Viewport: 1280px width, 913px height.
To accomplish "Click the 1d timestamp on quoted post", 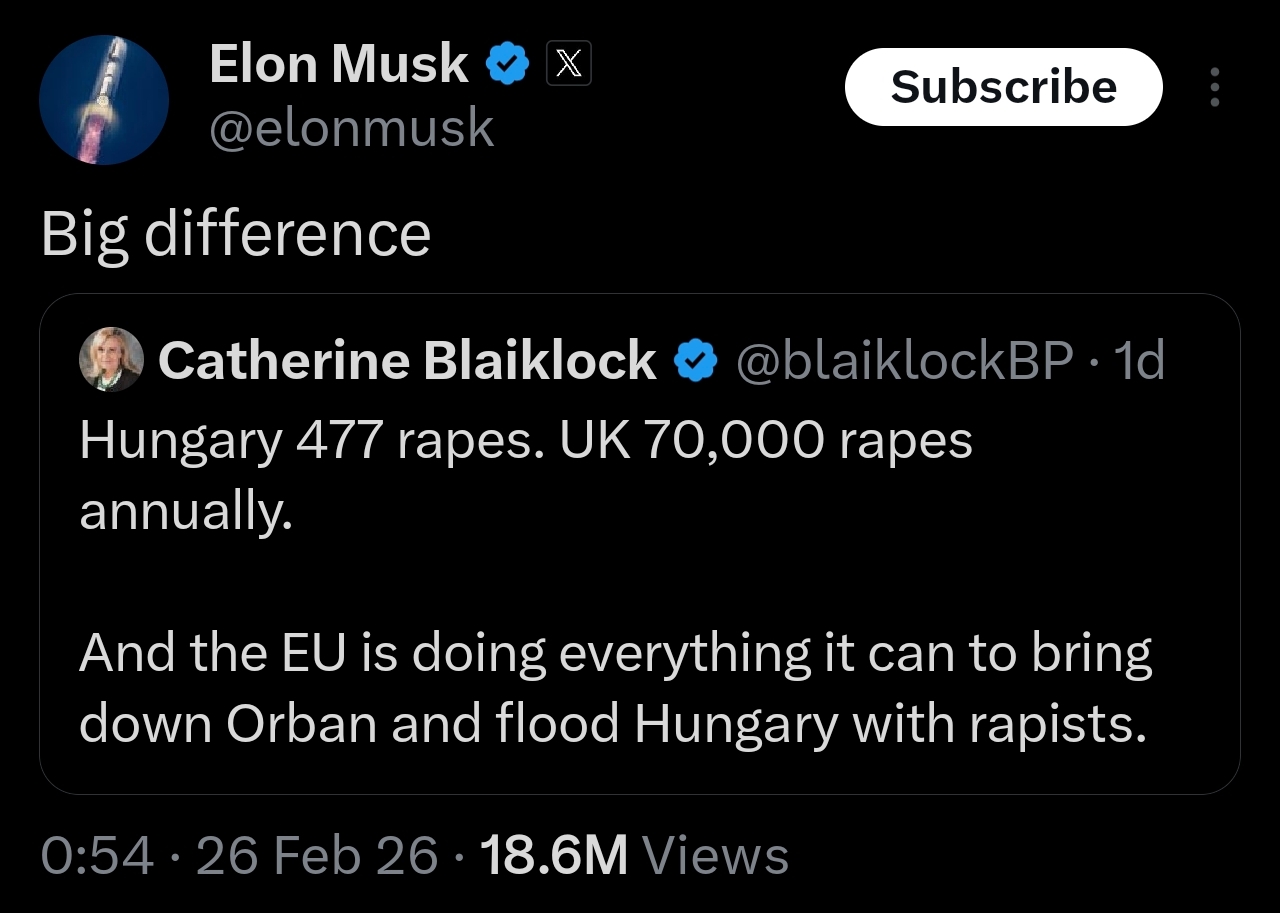I will (x=1138, y=360).
